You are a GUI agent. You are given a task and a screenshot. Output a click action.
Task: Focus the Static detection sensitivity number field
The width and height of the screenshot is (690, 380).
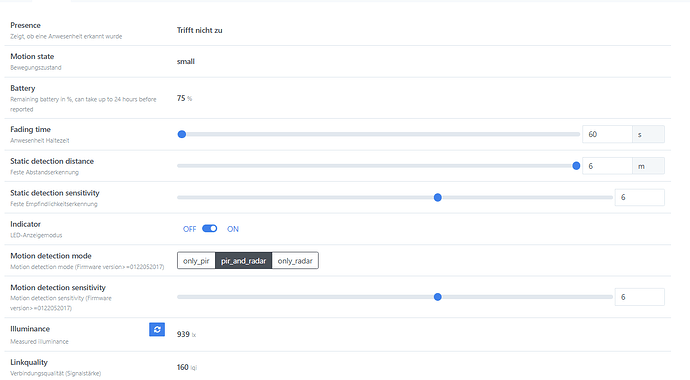pos(639,197)
